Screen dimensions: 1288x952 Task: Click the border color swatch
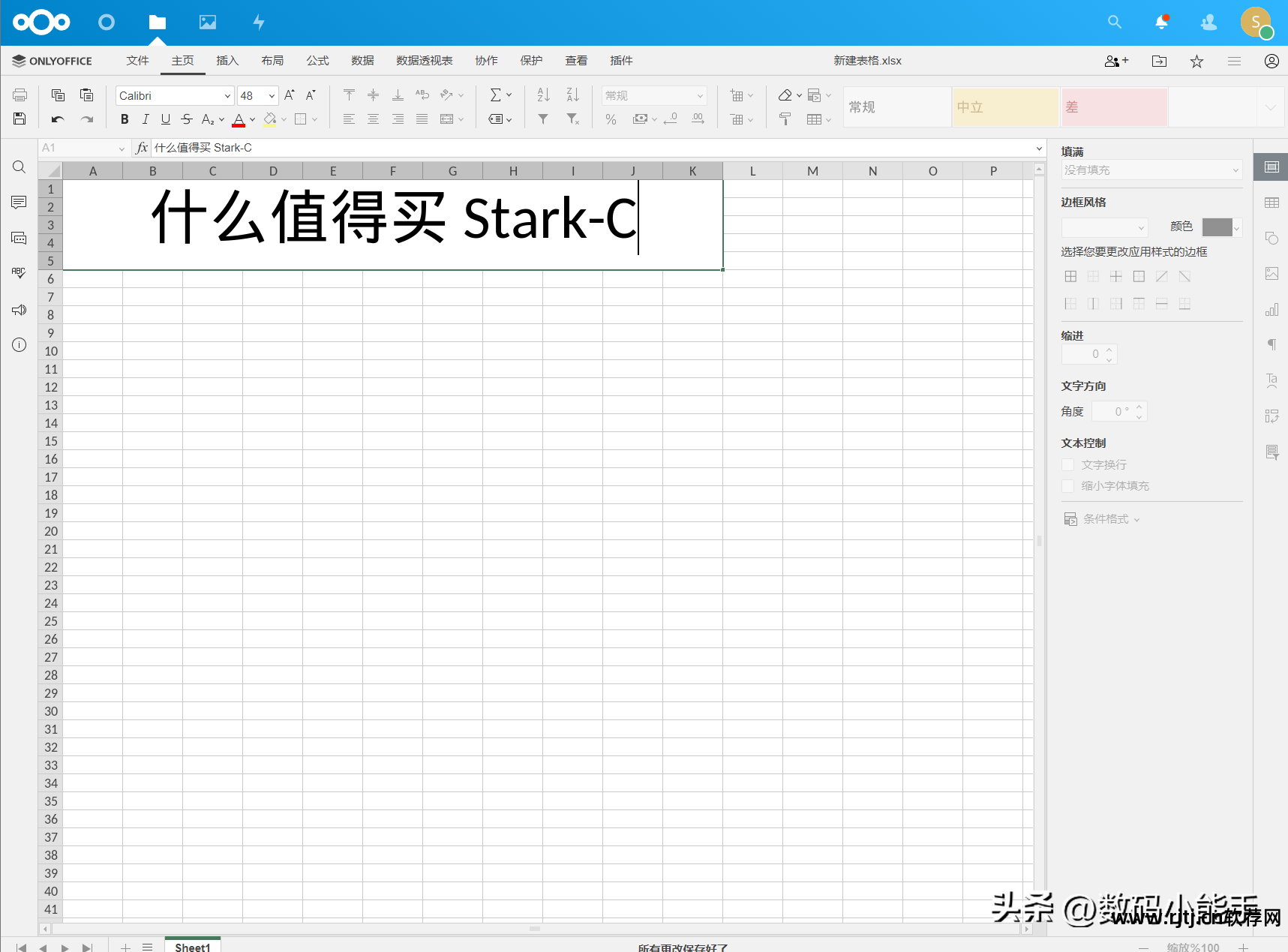pos(1217,227)
